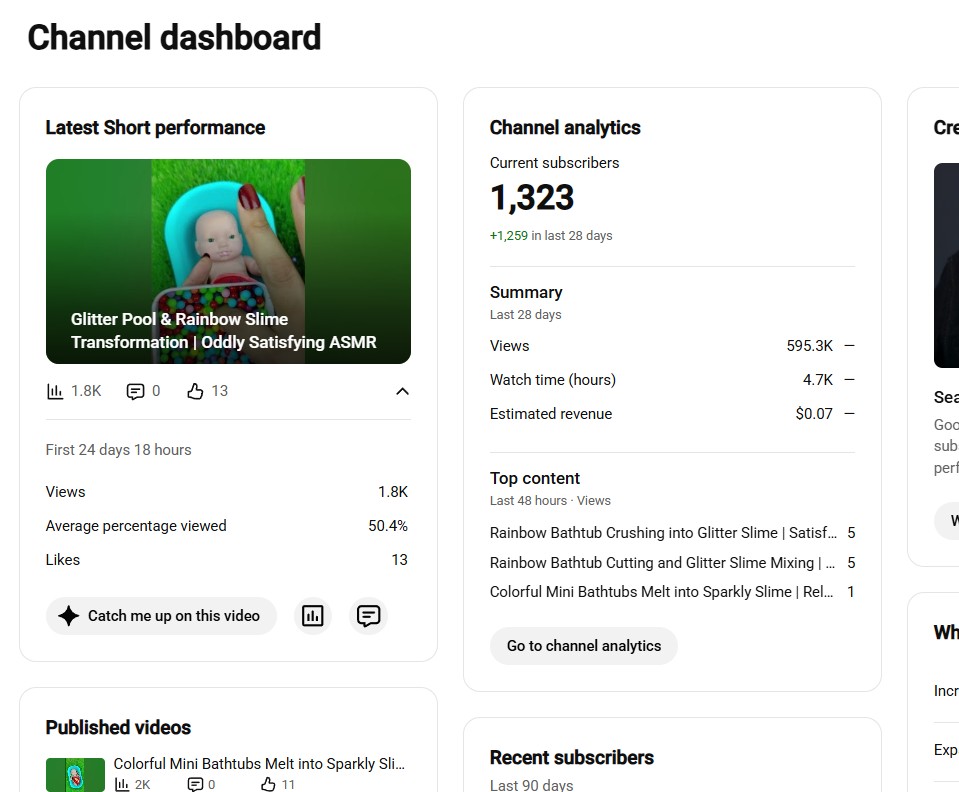Image resolution: width=959 pixels, height=792 pixels.
Task: Click Go to channel analytics button
Action: point(583,646)
